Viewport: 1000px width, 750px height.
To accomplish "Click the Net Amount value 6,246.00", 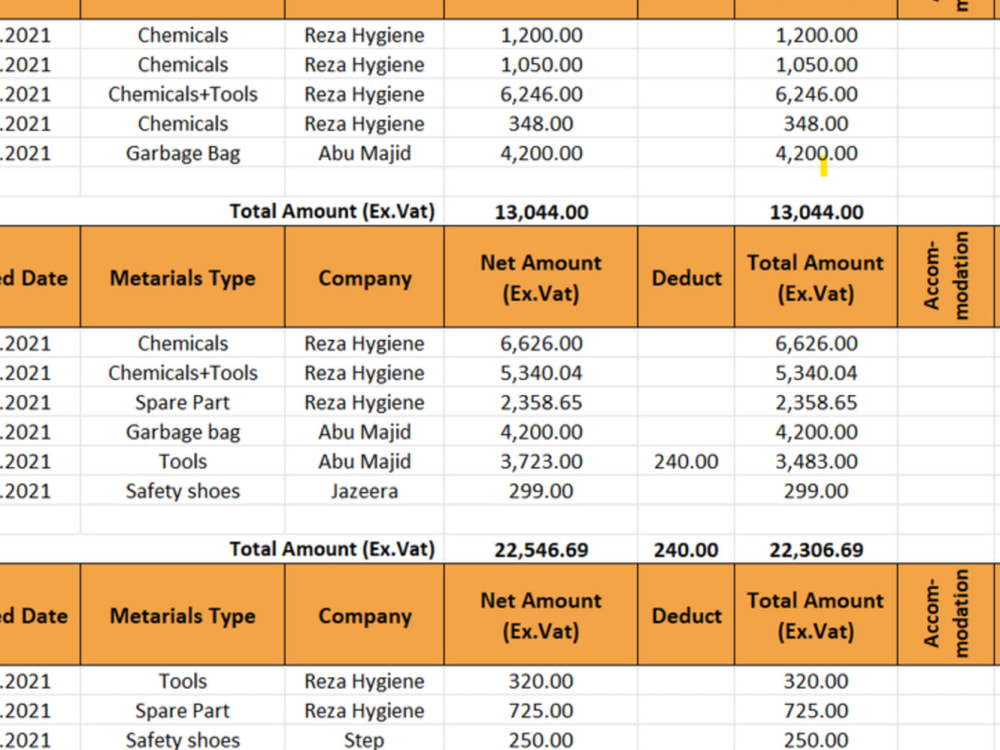I will [x=541, y=94].
